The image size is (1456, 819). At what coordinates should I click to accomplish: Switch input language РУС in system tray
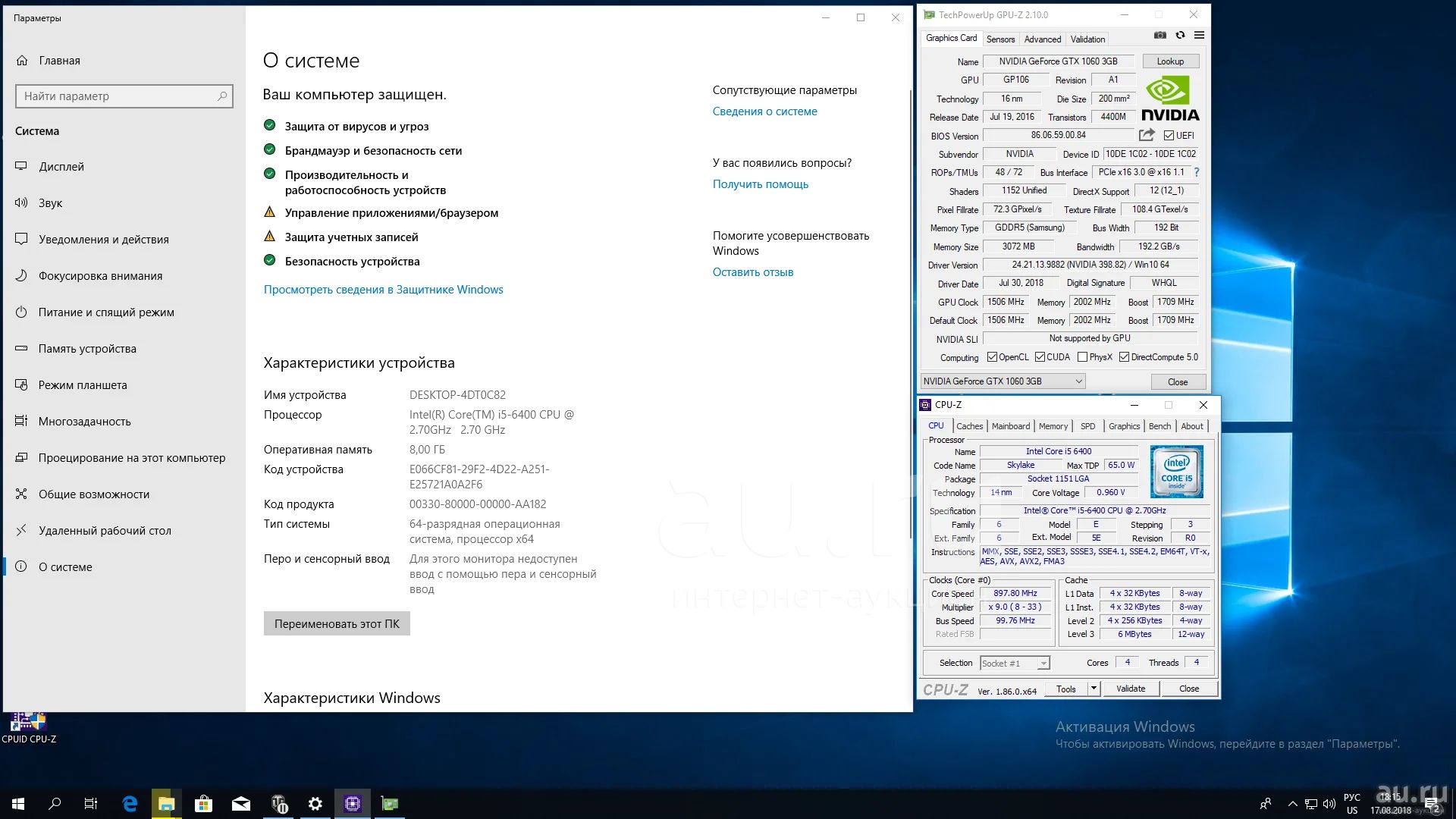tap(1351, 804)
